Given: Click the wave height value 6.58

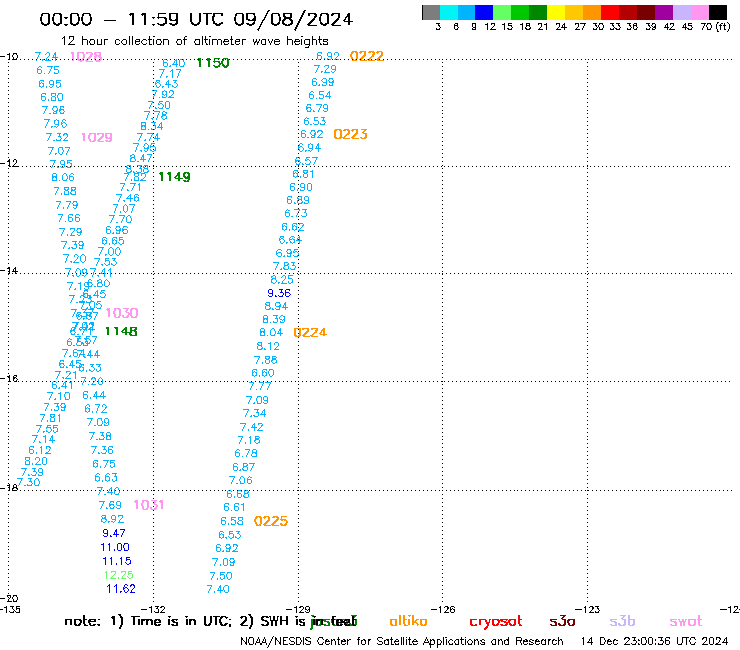Looking at the screenshot, I should pyautogui.click(x=232, y=521).
